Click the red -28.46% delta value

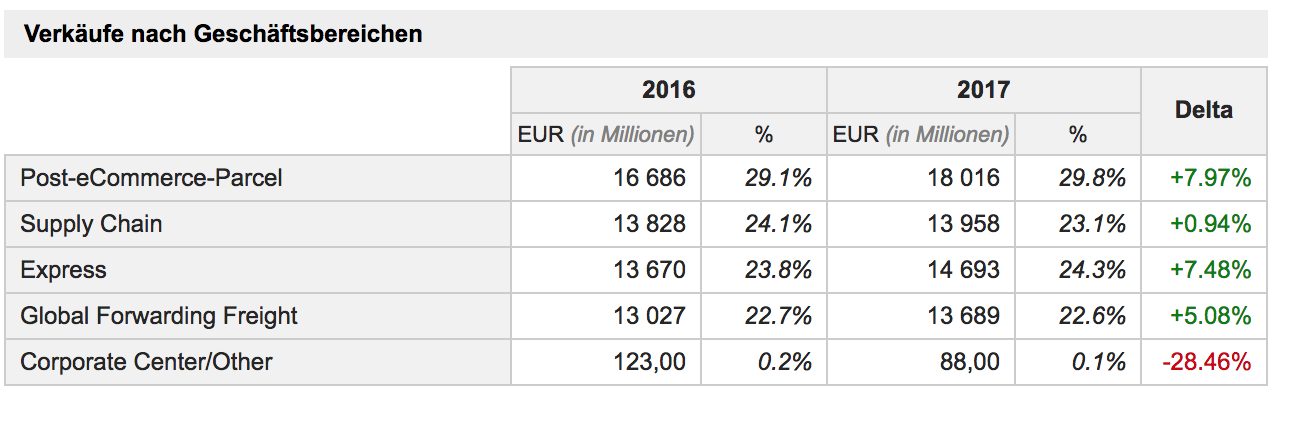tap(1206, 362)
